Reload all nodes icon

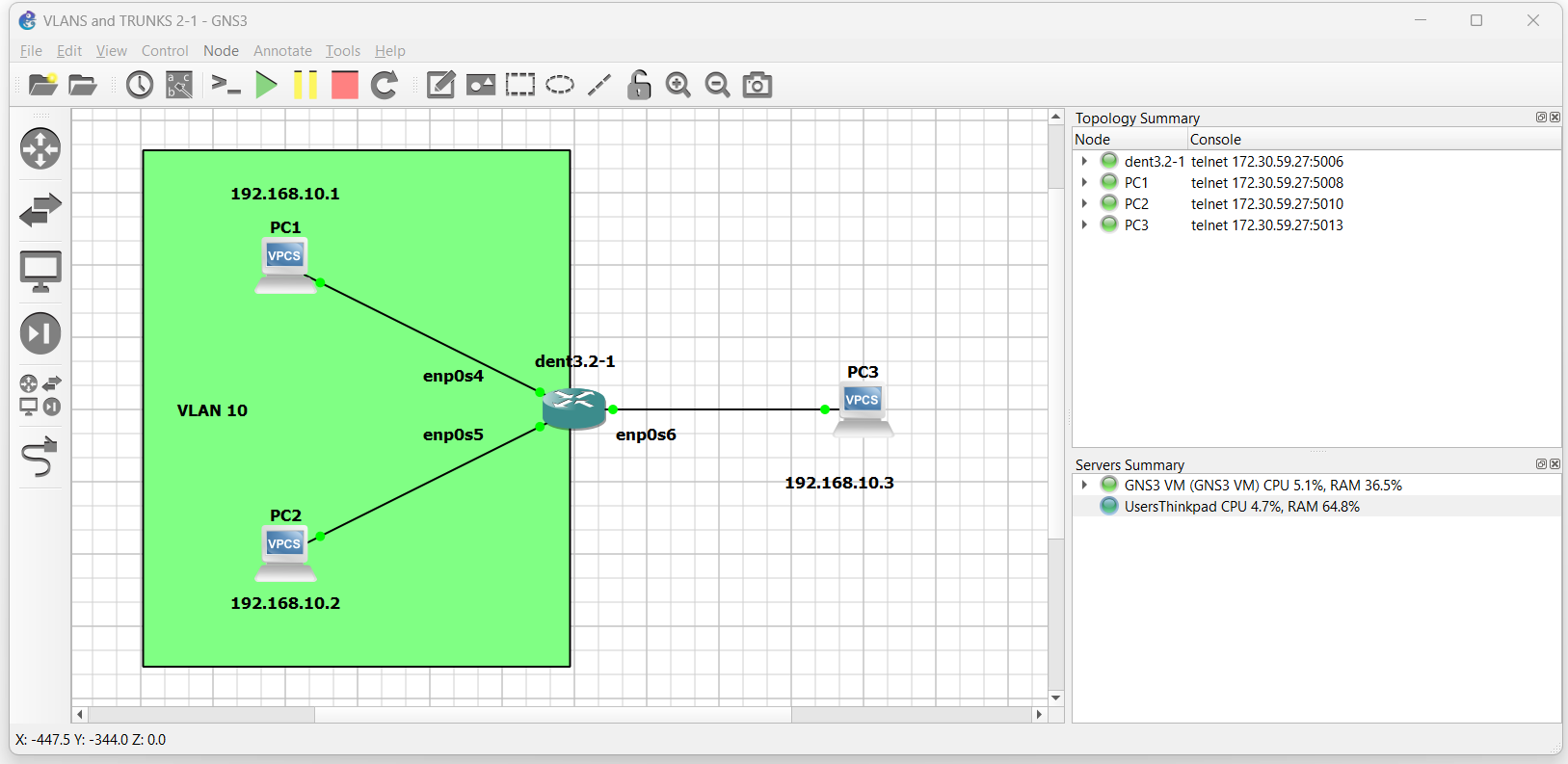click(385, 85)
